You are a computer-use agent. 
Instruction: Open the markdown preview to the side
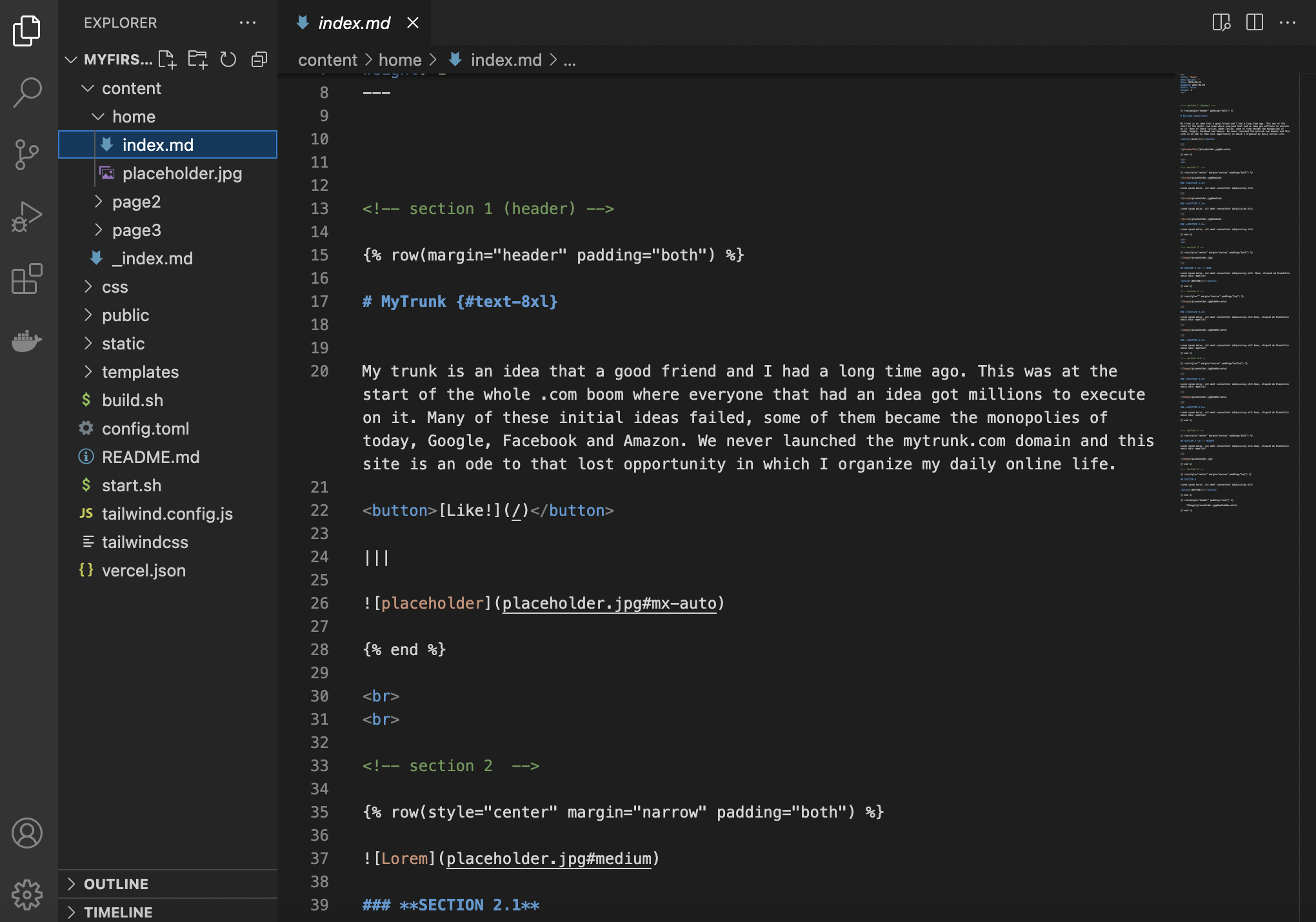tap(1221, 23)
